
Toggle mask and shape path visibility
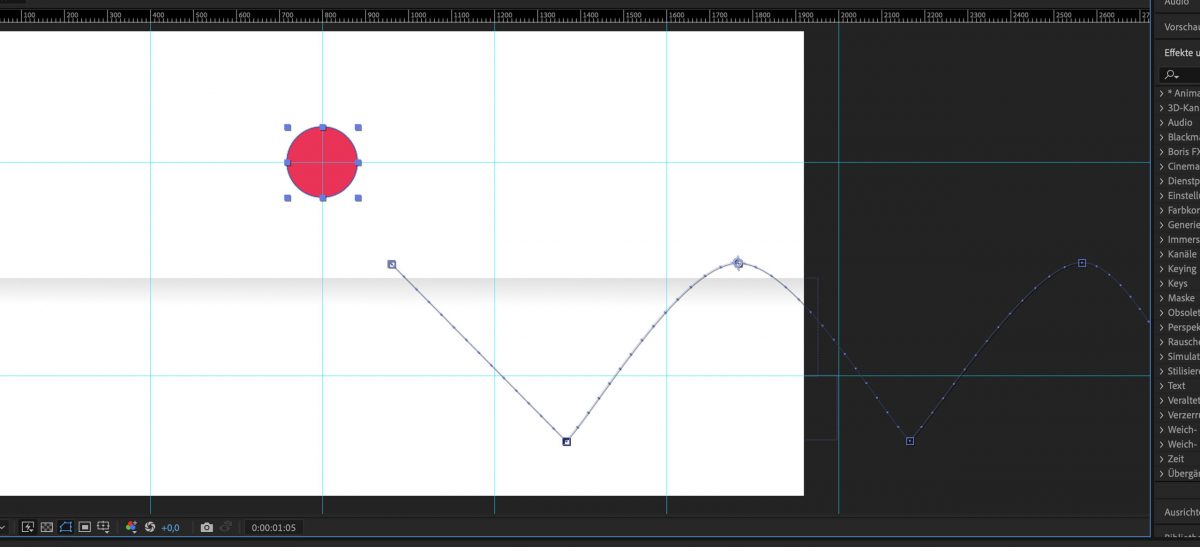point(65,527)
